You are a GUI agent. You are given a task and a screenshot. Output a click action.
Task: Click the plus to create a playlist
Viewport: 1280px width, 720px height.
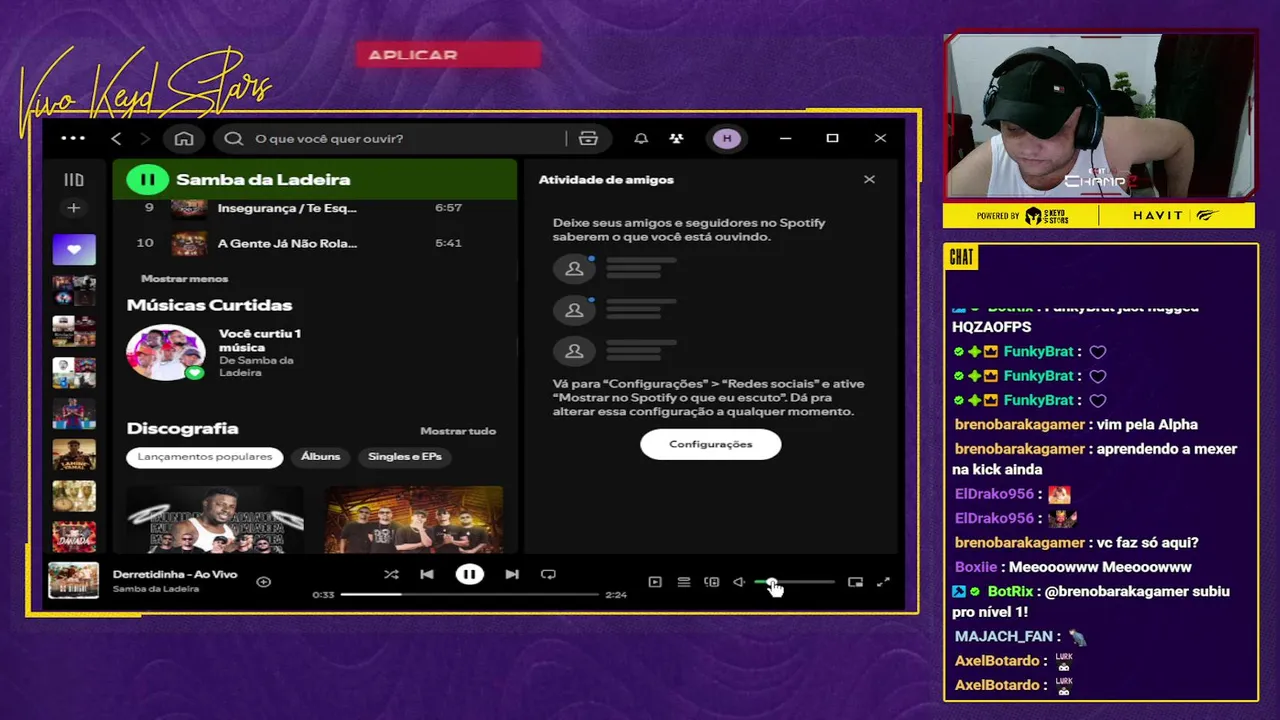click(x=73, y=208)
